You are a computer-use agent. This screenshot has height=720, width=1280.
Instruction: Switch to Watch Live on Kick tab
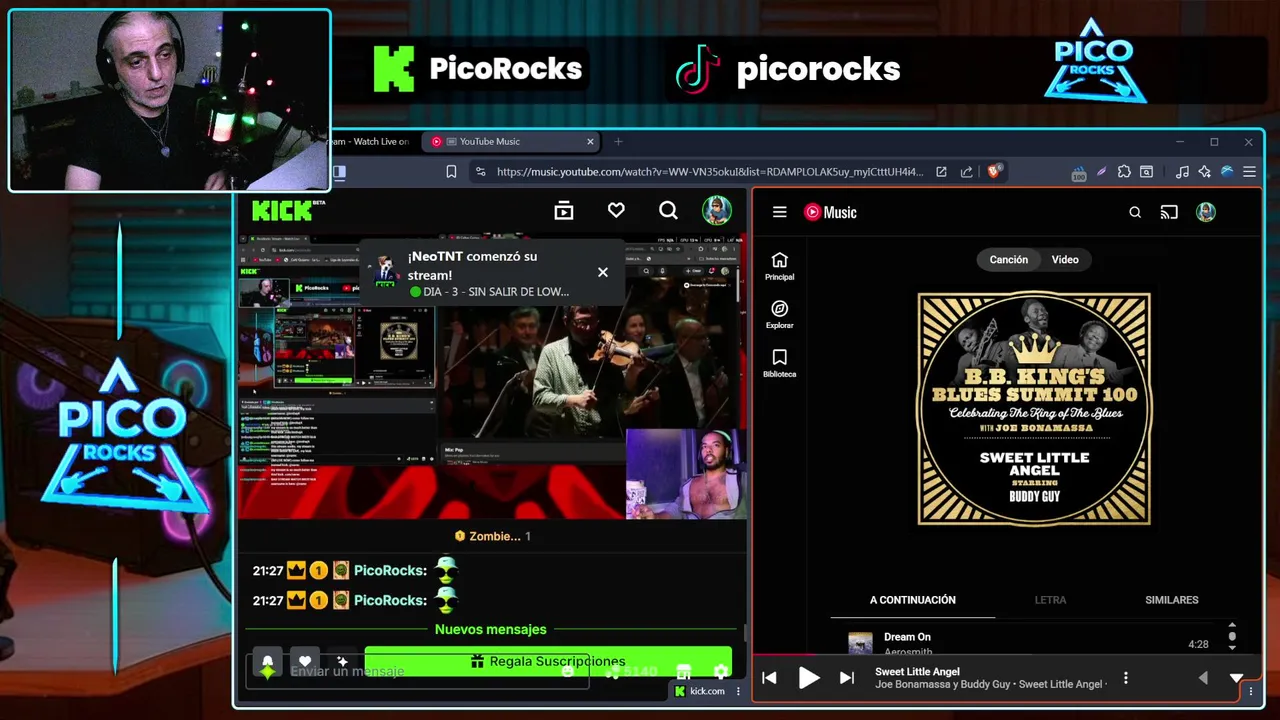370,142
